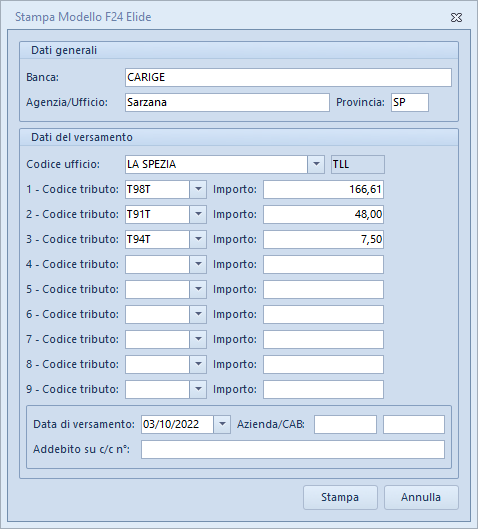Select the Importo field showing 166,61
This screenshot has height=529, width=478.
point(323,189)
